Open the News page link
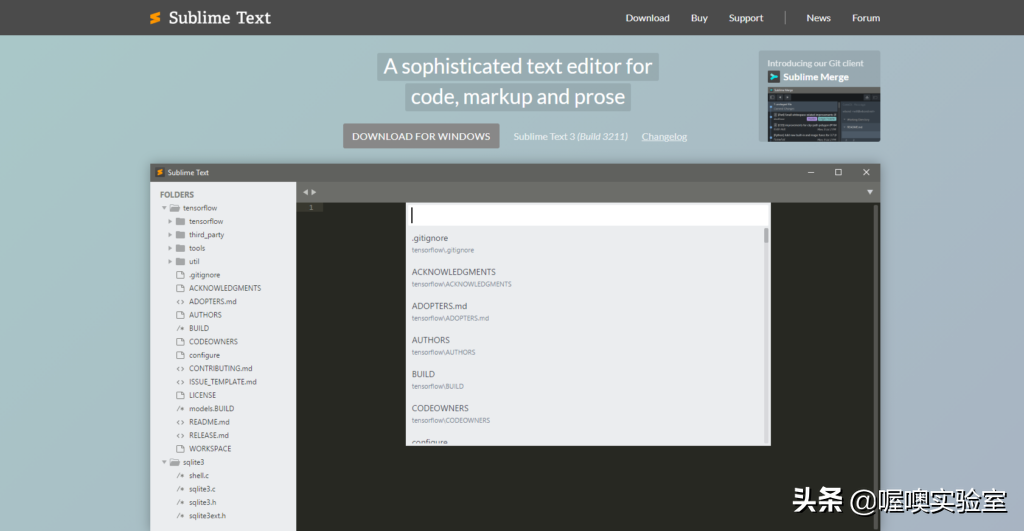This screenshot has height=531, width=1024. [x=818, y=18]
